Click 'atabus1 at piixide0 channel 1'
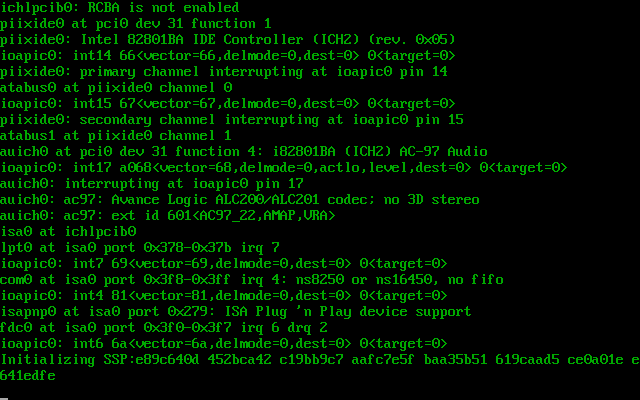The image size is (640, 400). pos(116,135)
